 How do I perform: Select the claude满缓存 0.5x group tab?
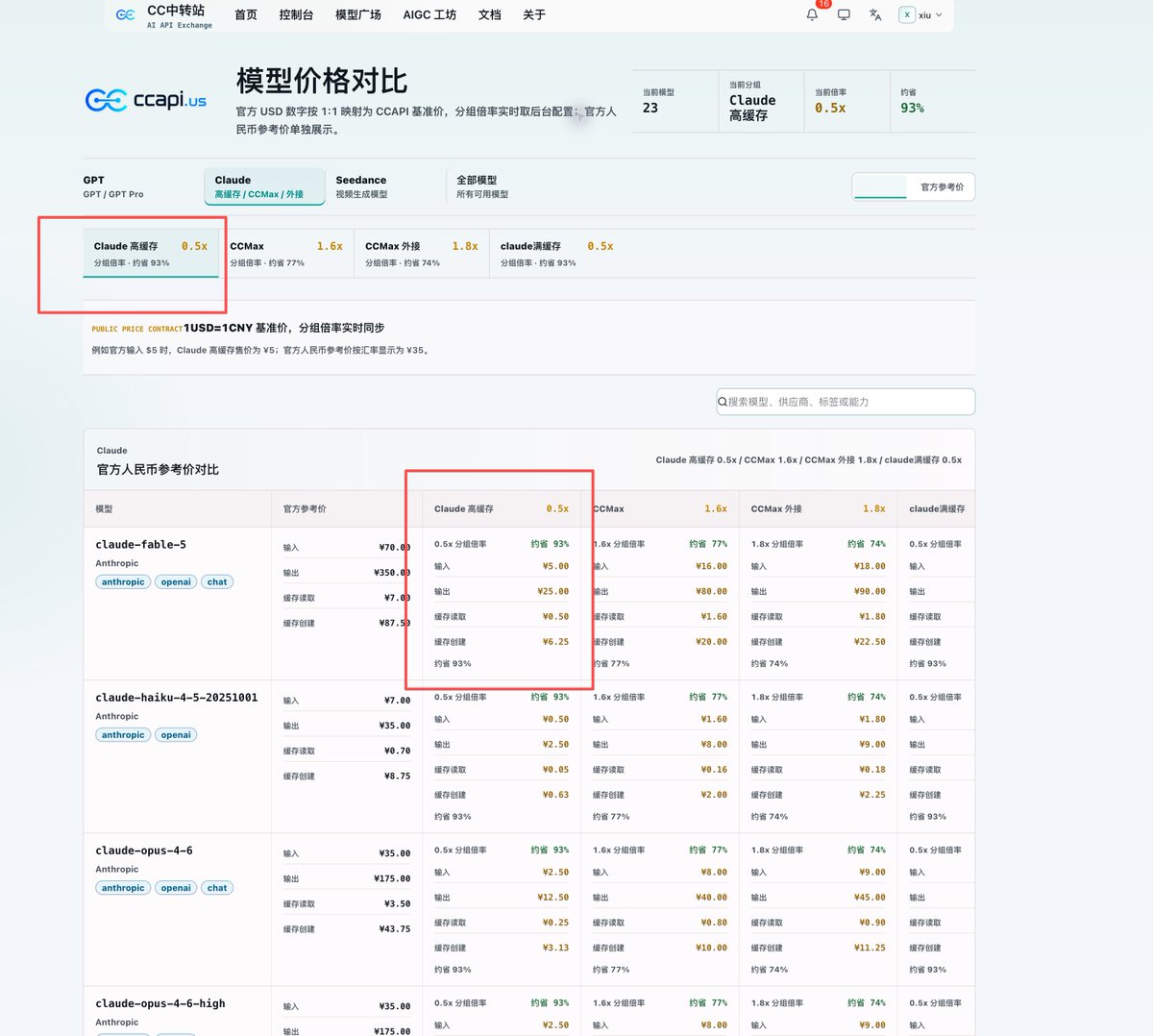pyautogui.click(x=557, y=254)
